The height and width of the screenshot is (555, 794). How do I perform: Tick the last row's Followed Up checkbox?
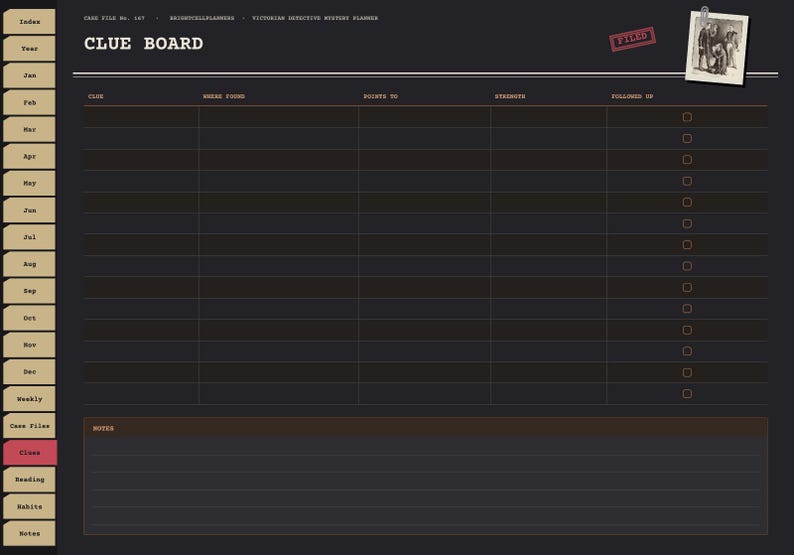[x=687, y=393]
